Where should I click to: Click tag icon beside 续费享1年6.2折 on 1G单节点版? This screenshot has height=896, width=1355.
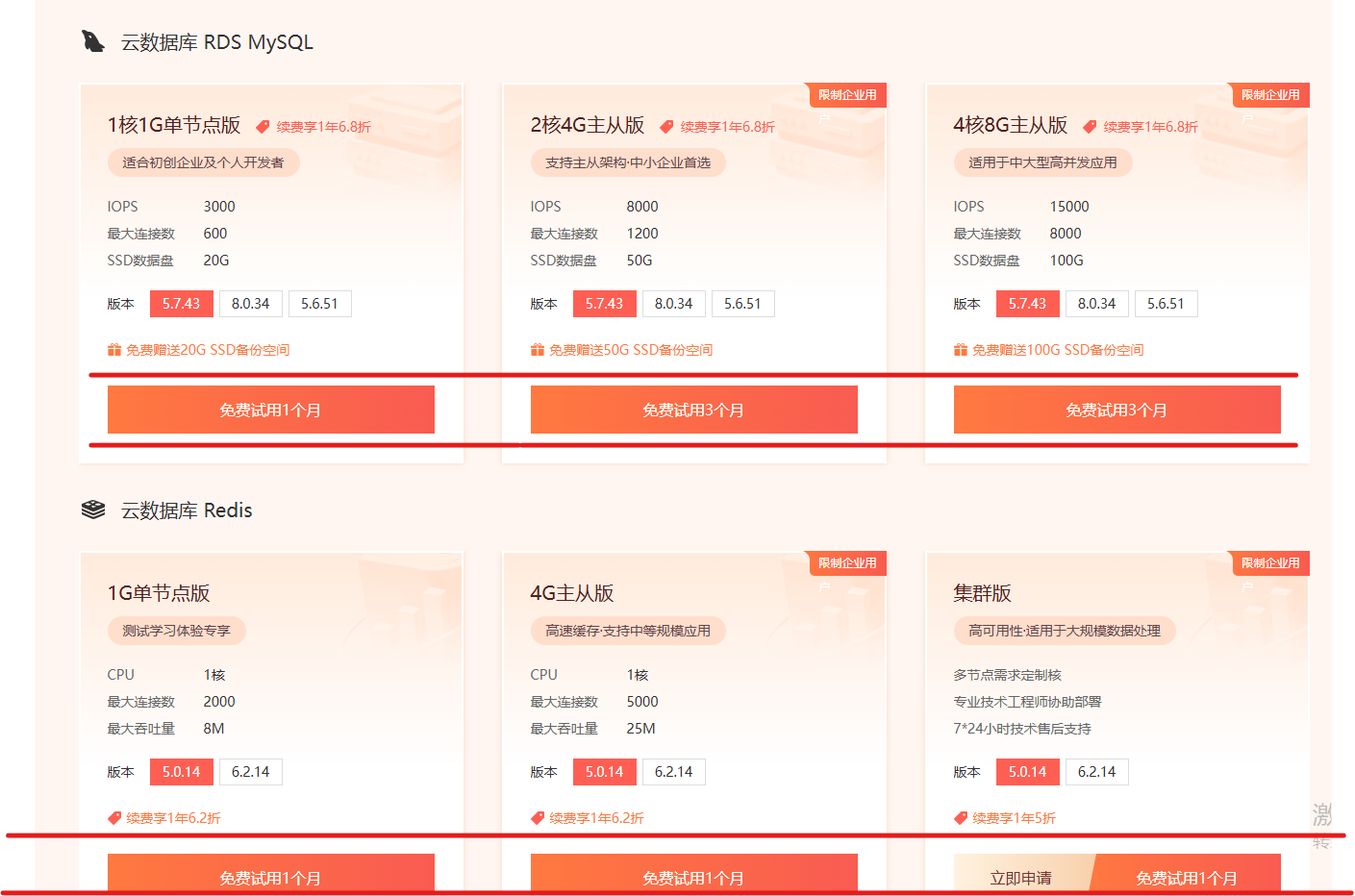tap(114, 818)
